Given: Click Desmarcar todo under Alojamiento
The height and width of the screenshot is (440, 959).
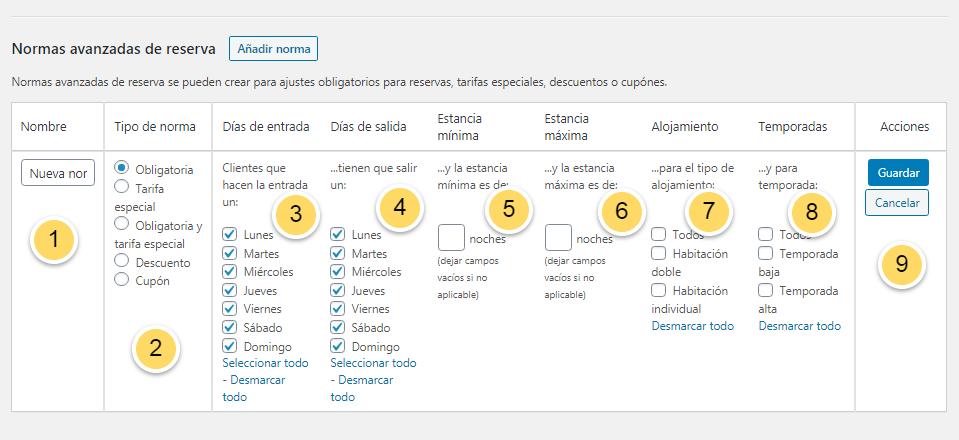Looking at the screenshot, I should pos(692,326).
